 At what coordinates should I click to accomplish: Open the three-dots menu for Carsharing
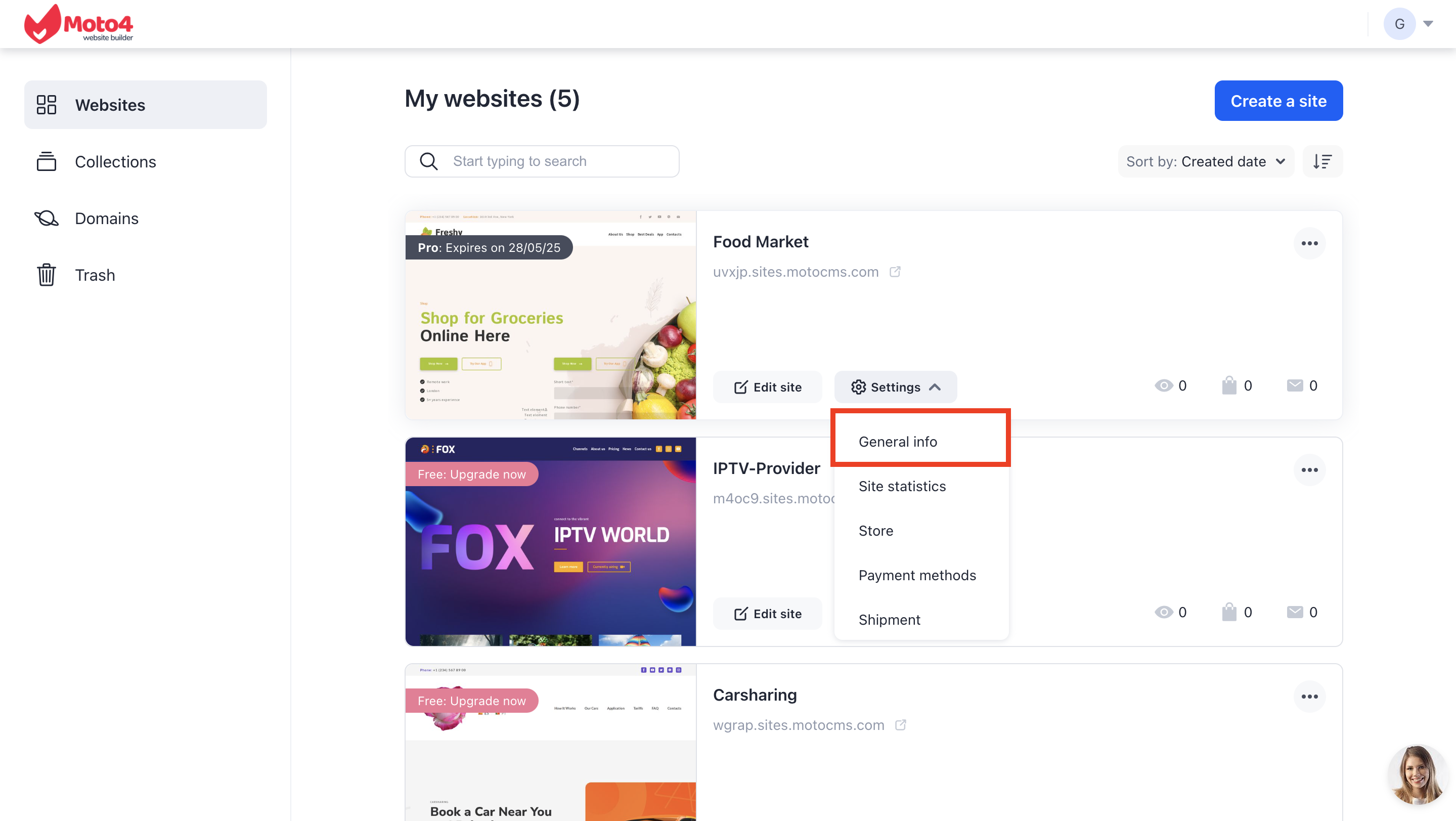pos(1310,697)
